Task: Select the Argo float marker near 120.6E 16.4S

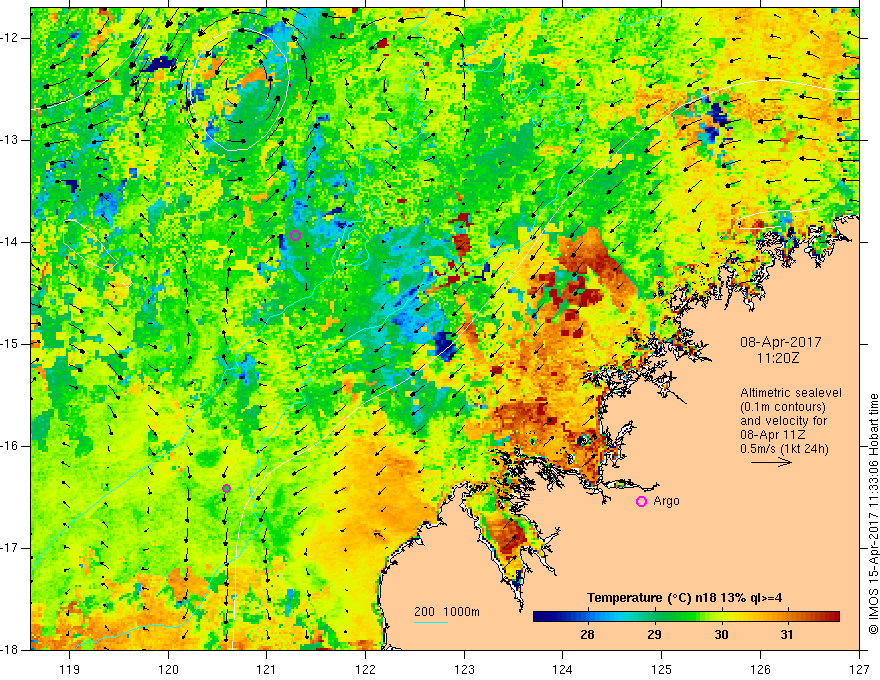Action: click(226, 489)
